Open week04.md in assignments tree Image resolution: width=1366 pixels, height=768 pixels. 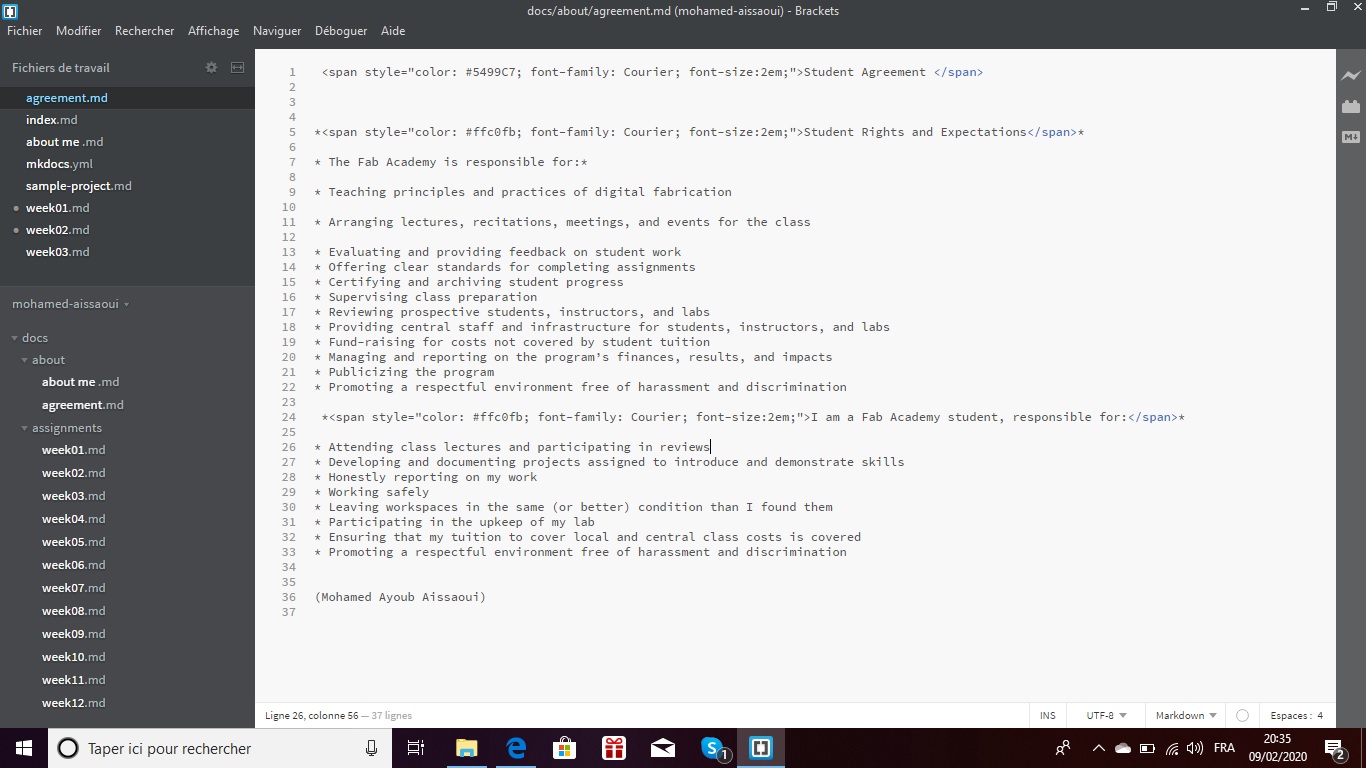pos(73,519)
